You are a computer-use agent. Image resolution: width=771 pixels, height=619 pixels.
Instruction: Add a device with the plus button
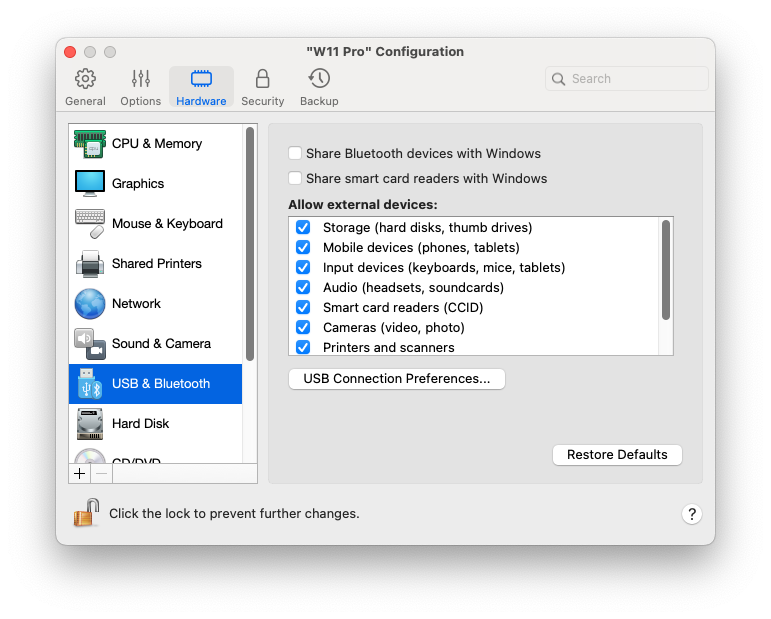point(80,474)
